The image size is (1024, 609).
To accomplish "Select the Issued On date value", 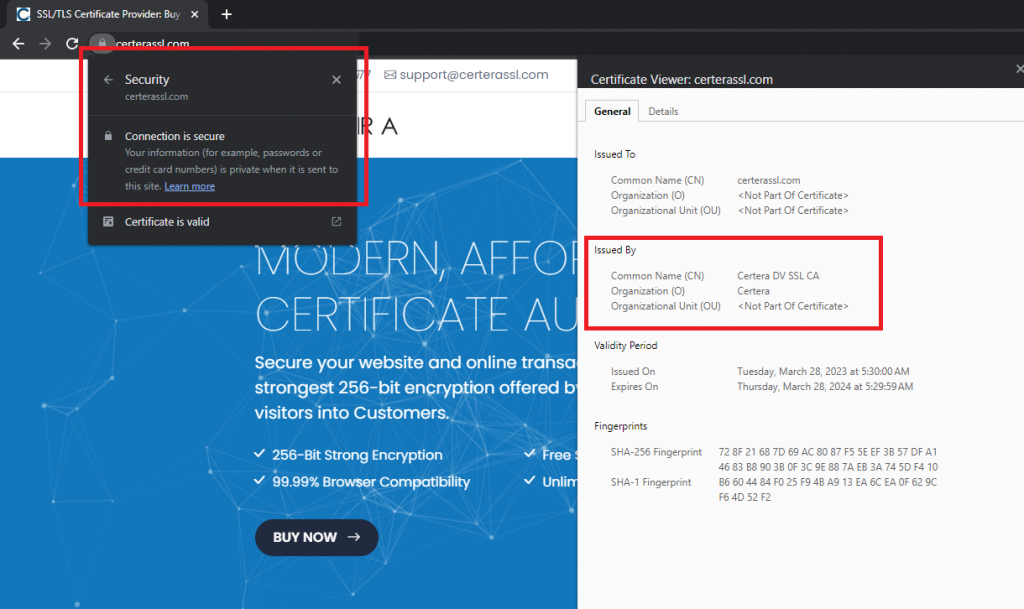I will click(823, 371).
